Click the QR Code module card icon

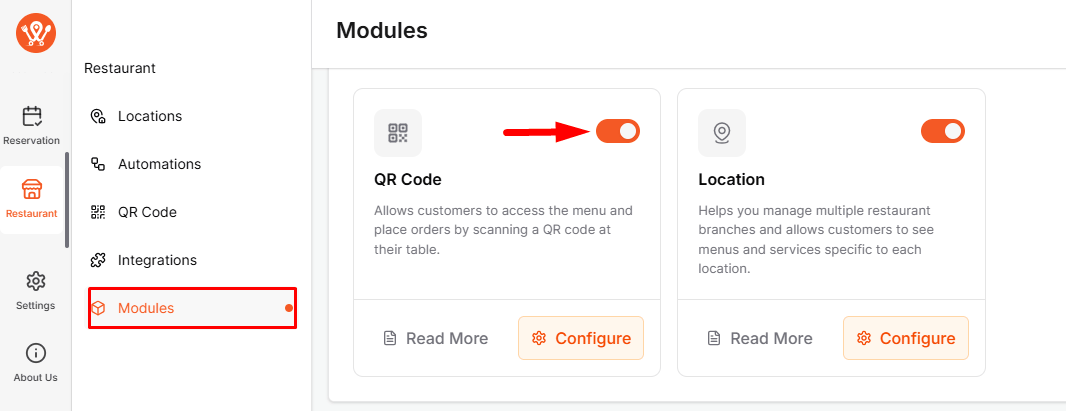(398, 133)
